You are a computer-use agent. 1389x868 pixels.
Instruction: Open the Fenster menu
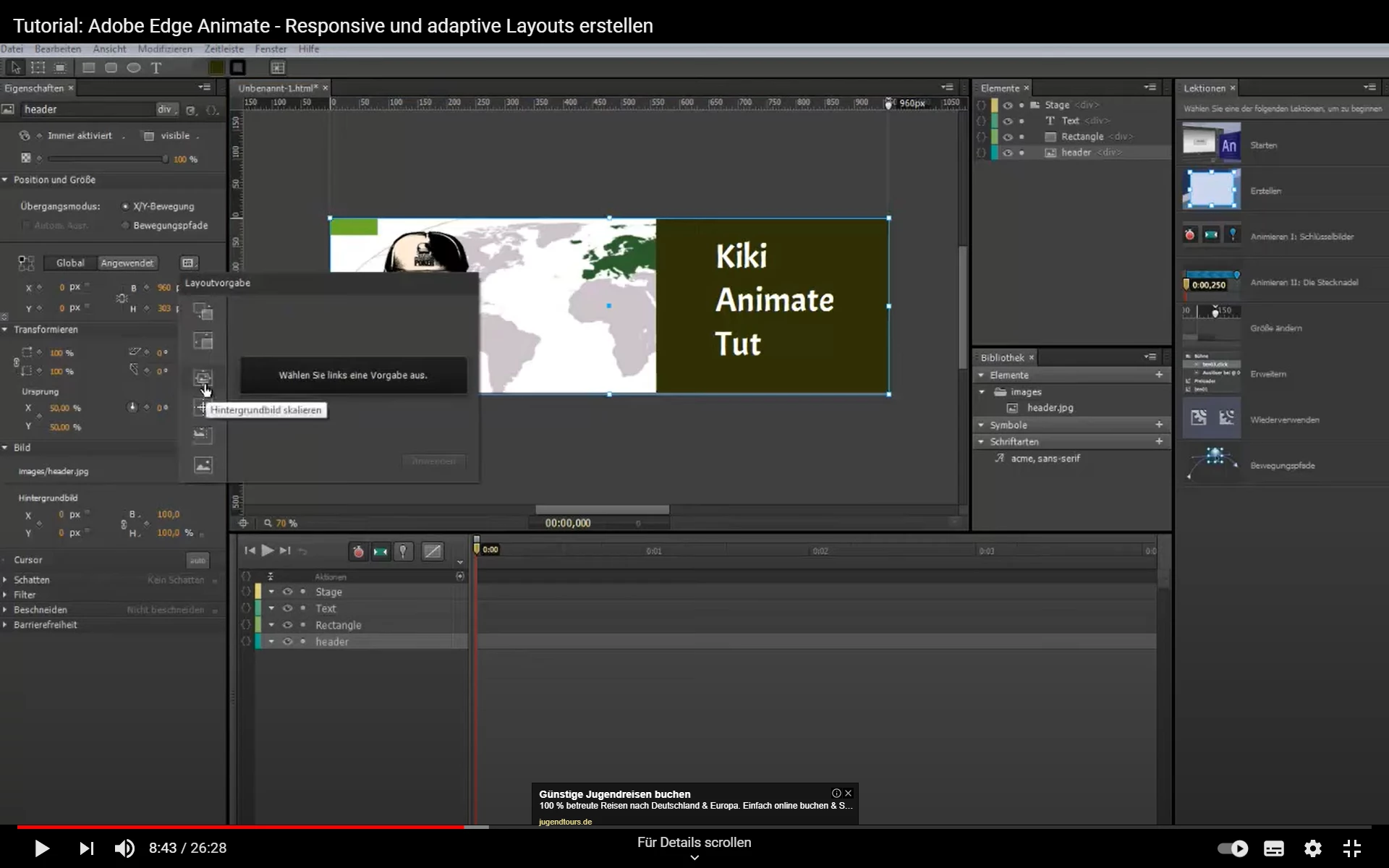271,49
